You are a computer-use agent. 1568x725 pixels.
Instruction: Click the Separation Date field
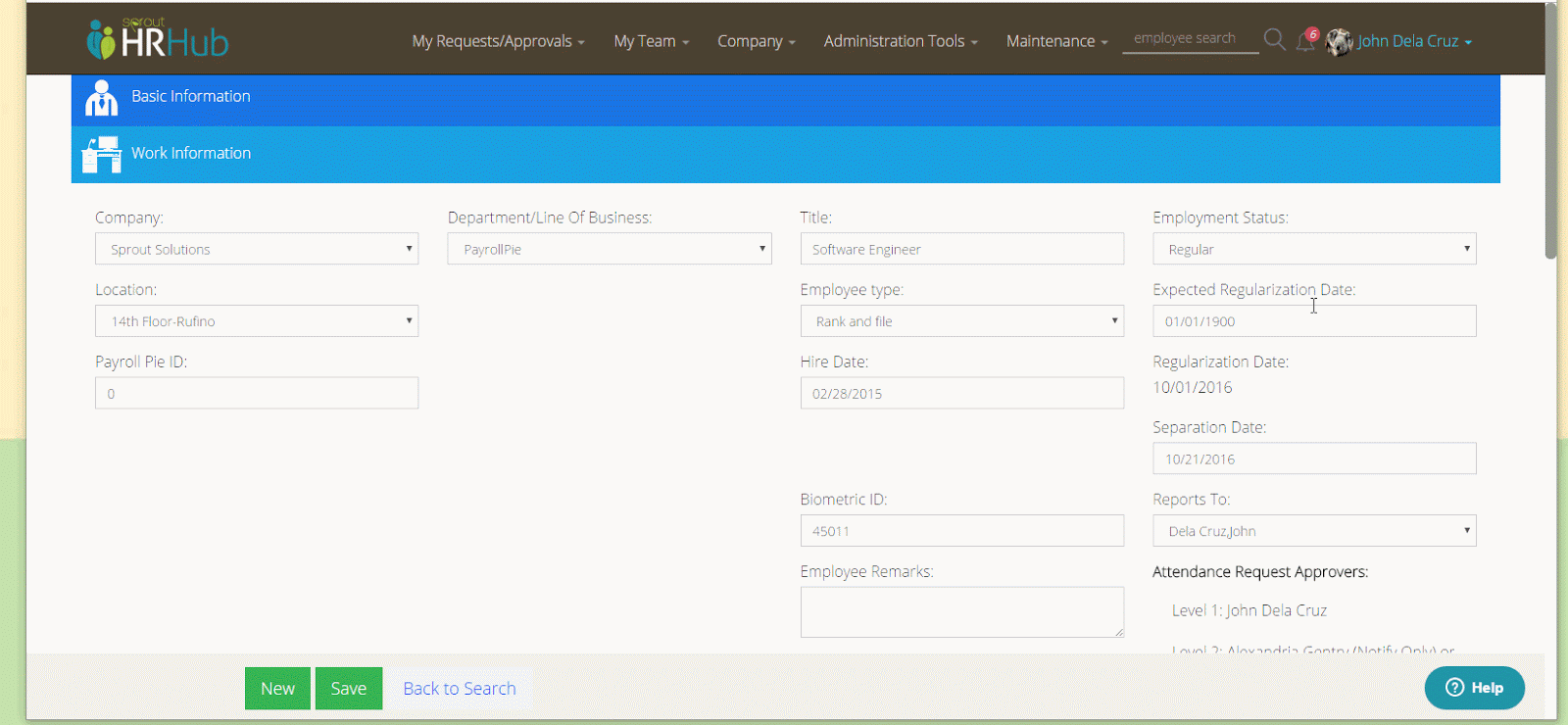click(x=1314, y=459)
